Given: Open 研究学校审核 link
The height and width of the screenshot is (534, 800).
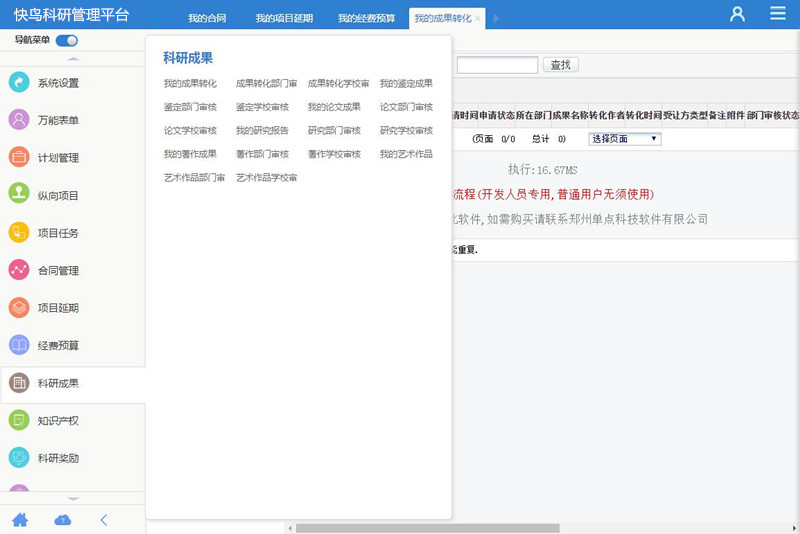Looking at the screenshot, I should point(406,131).
